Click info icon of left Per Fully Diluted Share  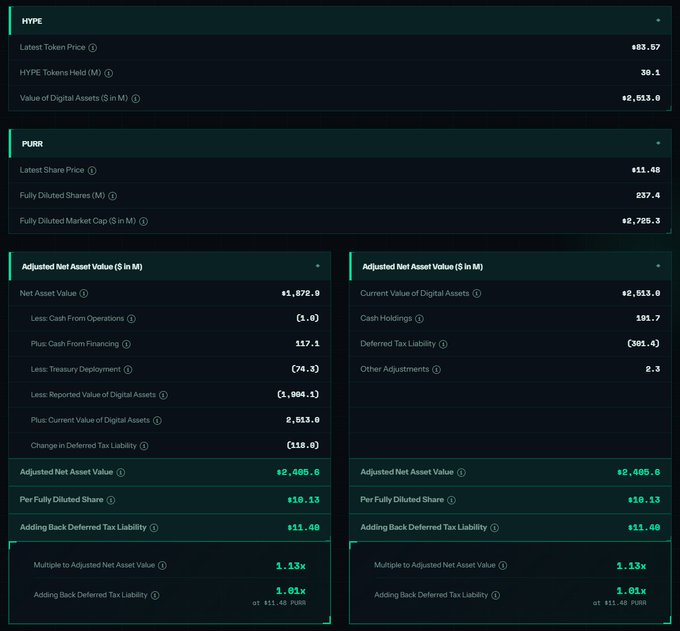click(111, 500)
